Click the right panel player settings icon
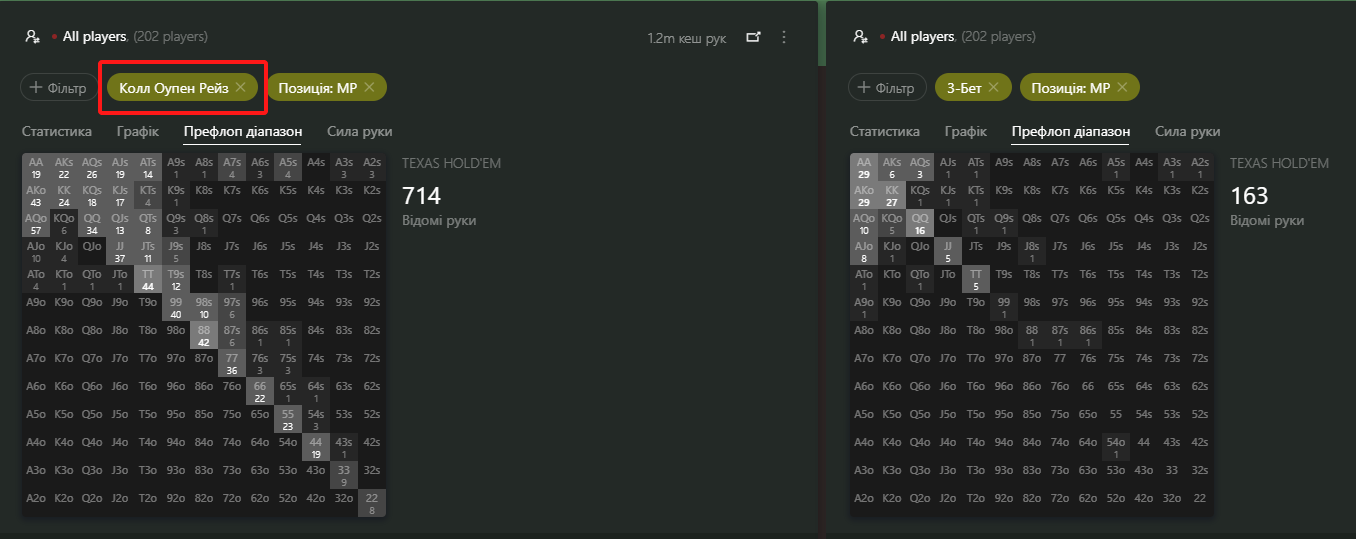 [861, 36]
